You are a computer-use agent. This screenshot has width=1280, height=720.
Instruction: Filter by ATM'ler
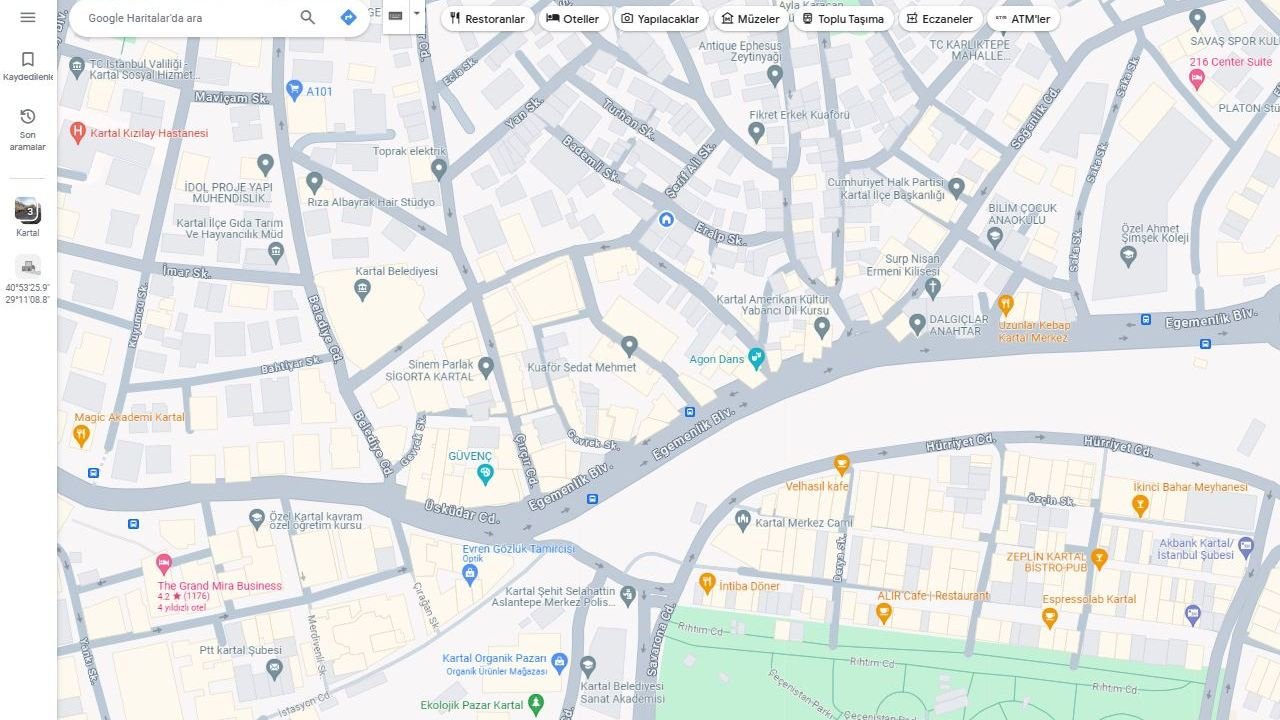[x=1023, y=18]
